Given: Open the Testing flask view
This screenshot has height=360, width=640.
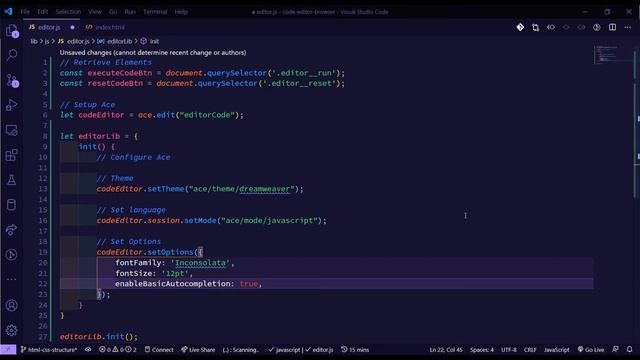Looking at the screenshot, I should [x=12, y=180].
